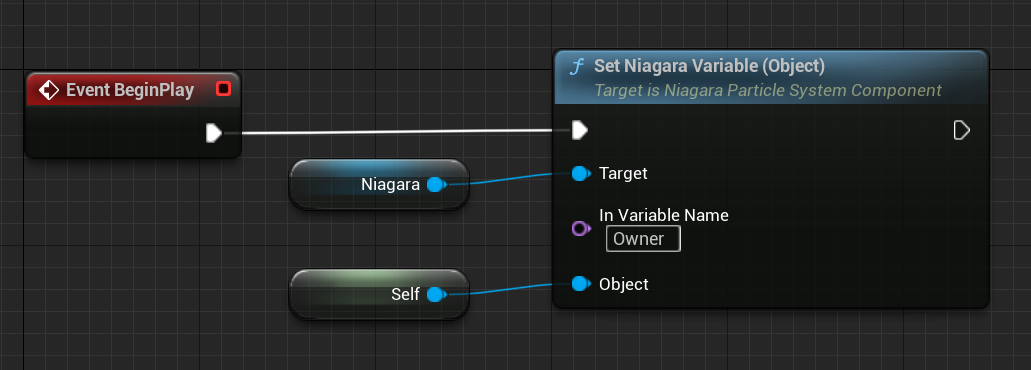Edit the Owner variable name field
1031x370 pixels.
(643, 239)
